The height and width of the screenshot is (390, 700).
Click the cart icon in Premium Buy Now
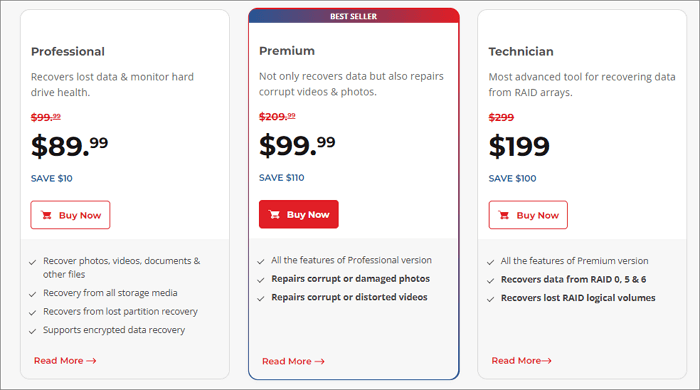[274, 215]
